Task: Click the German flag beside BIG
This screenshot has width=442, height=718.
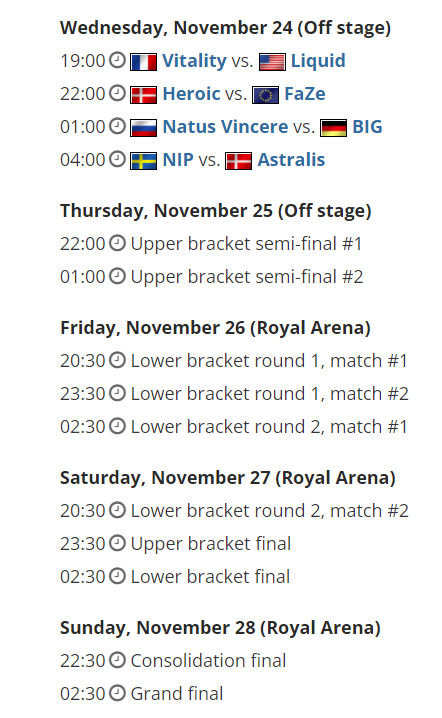Action: 333,128
